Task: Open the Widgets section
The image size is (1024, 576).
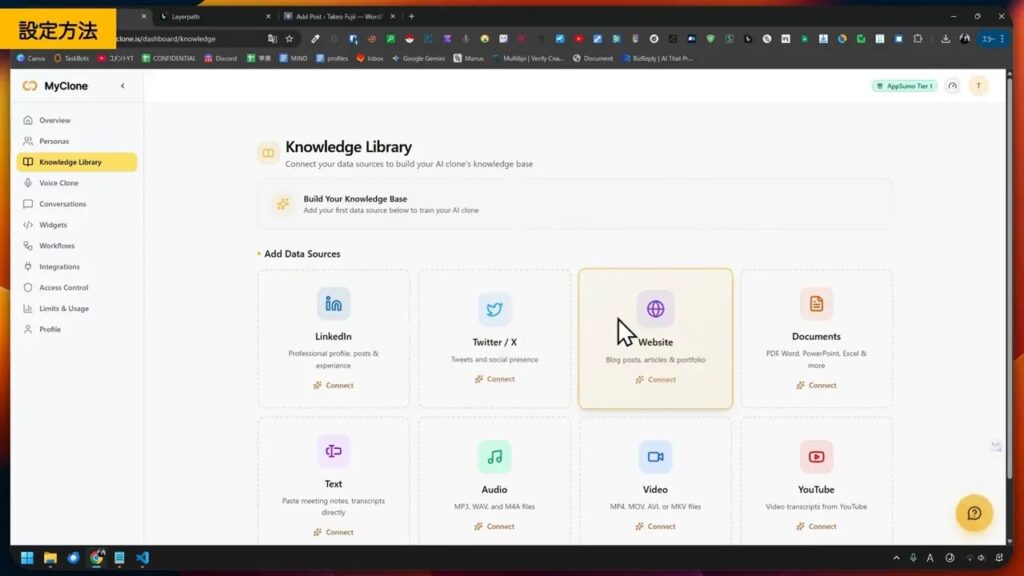Action: [x=54, y=225]
